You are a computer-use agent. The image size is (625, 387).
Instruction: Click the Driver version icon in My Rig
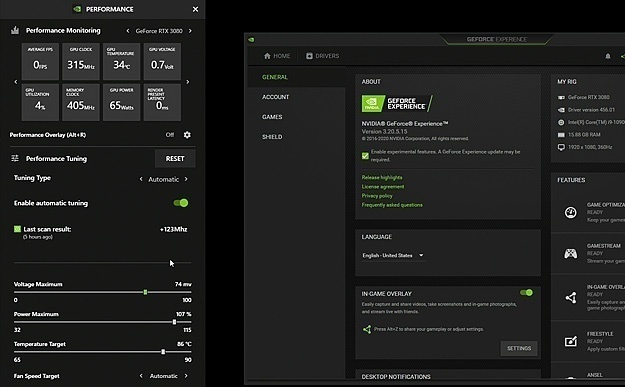coord(561,110)
